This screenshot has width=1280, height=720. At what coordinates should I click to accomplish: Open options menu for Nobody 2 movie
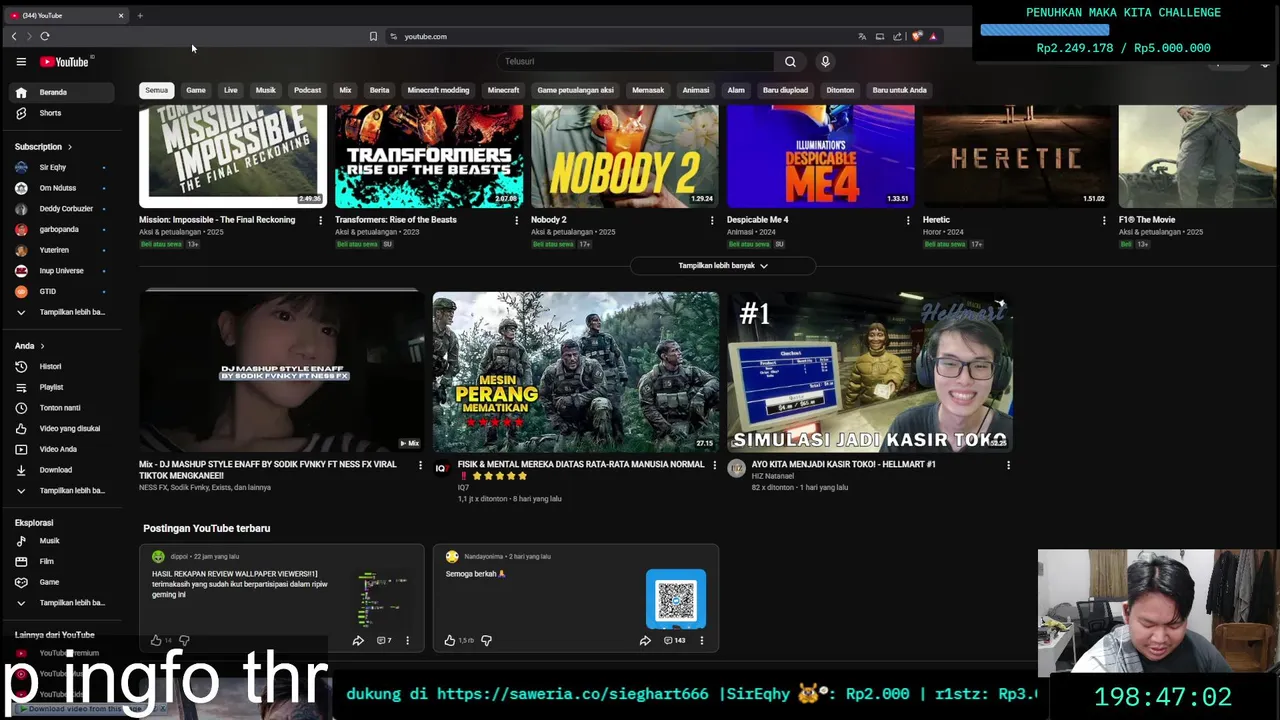click(712, 220)
